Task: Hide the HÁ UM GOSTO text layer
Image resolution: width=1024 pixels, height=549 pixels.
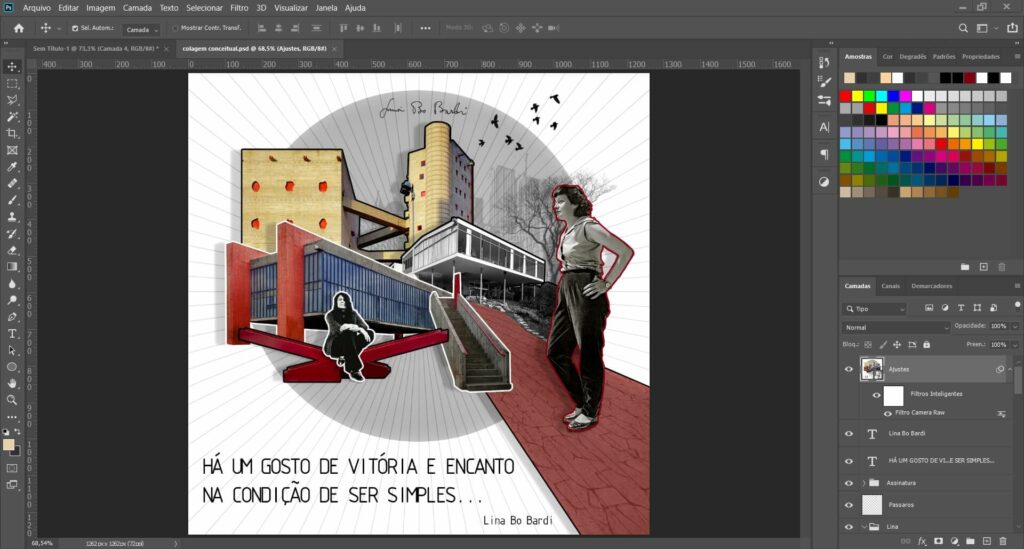Action: 849,461
